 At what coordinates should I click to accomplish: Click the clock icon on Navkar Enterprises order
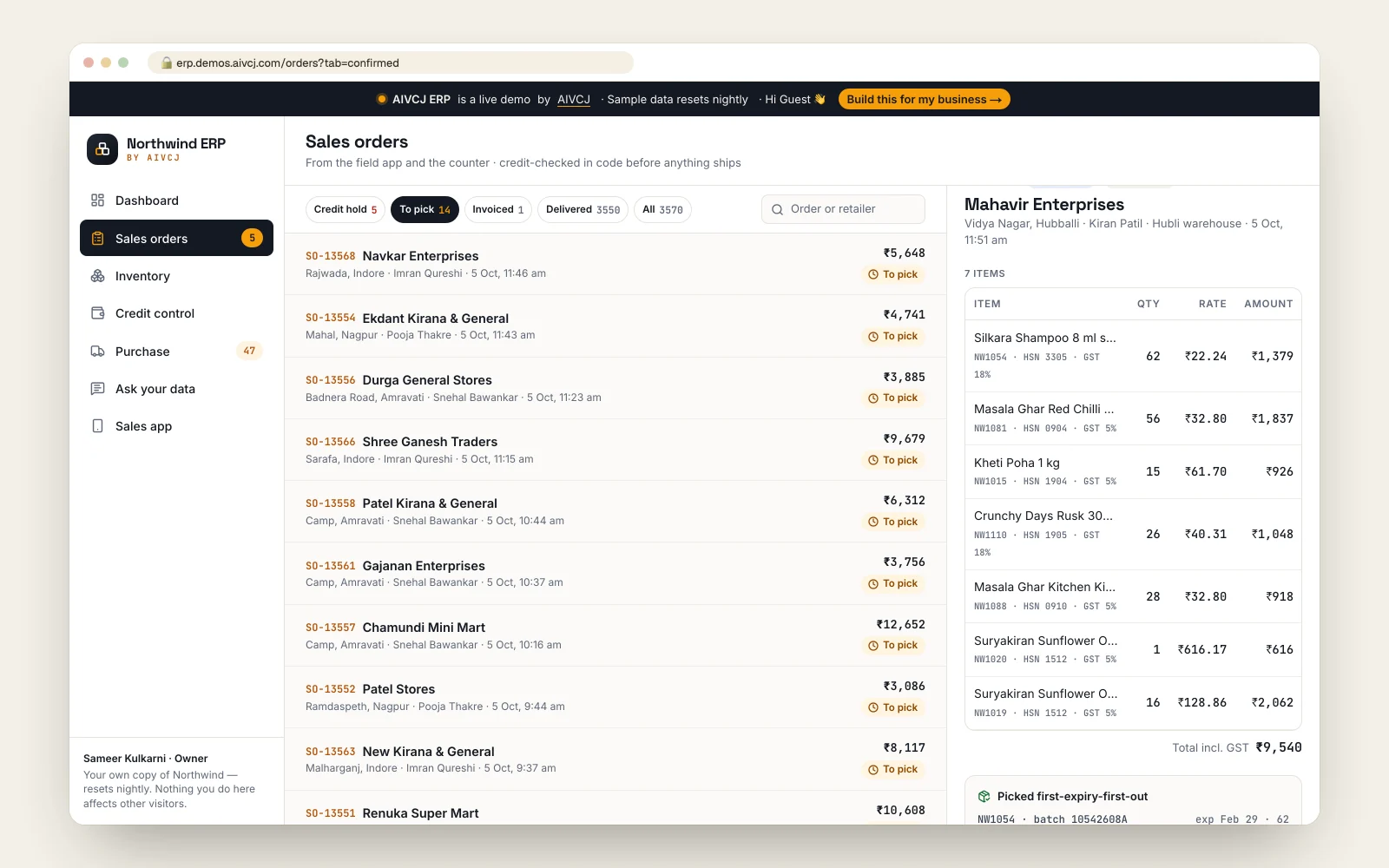tap(873, 274)
